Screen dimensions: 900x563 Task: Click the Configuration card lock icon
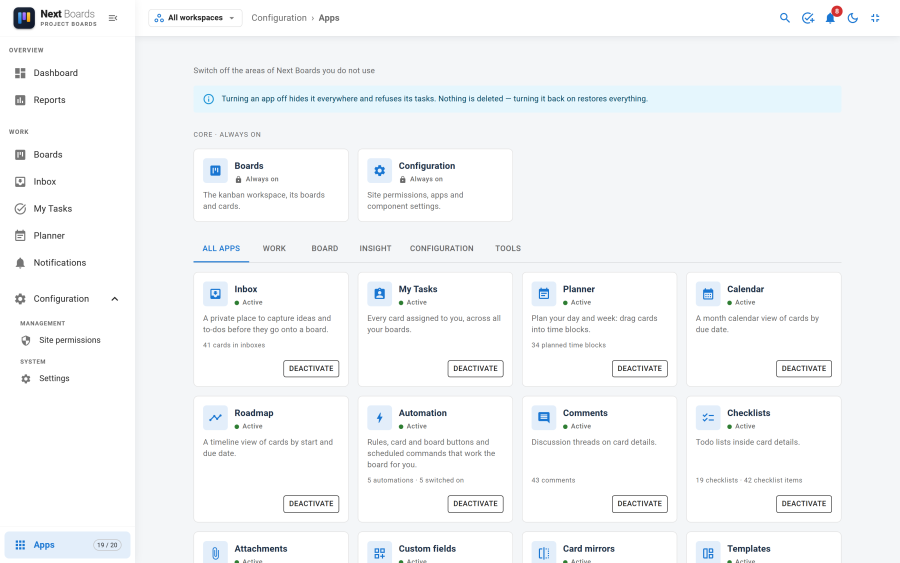[403, 180]
